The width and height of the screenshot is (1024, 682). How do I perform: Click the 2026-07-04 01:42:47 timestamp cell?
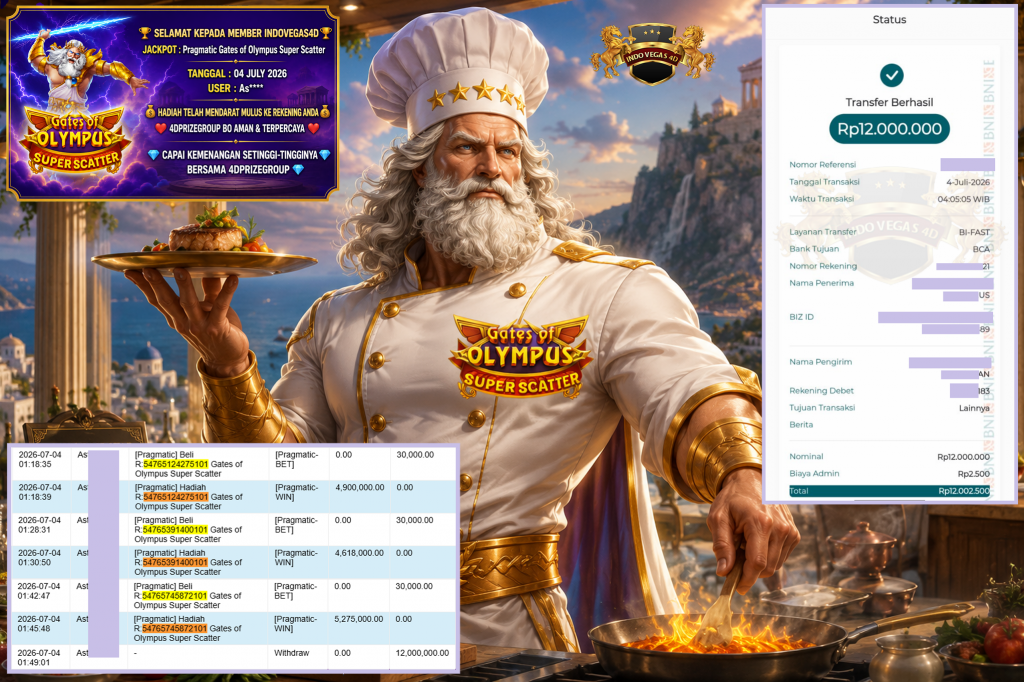tap(40, 591)
